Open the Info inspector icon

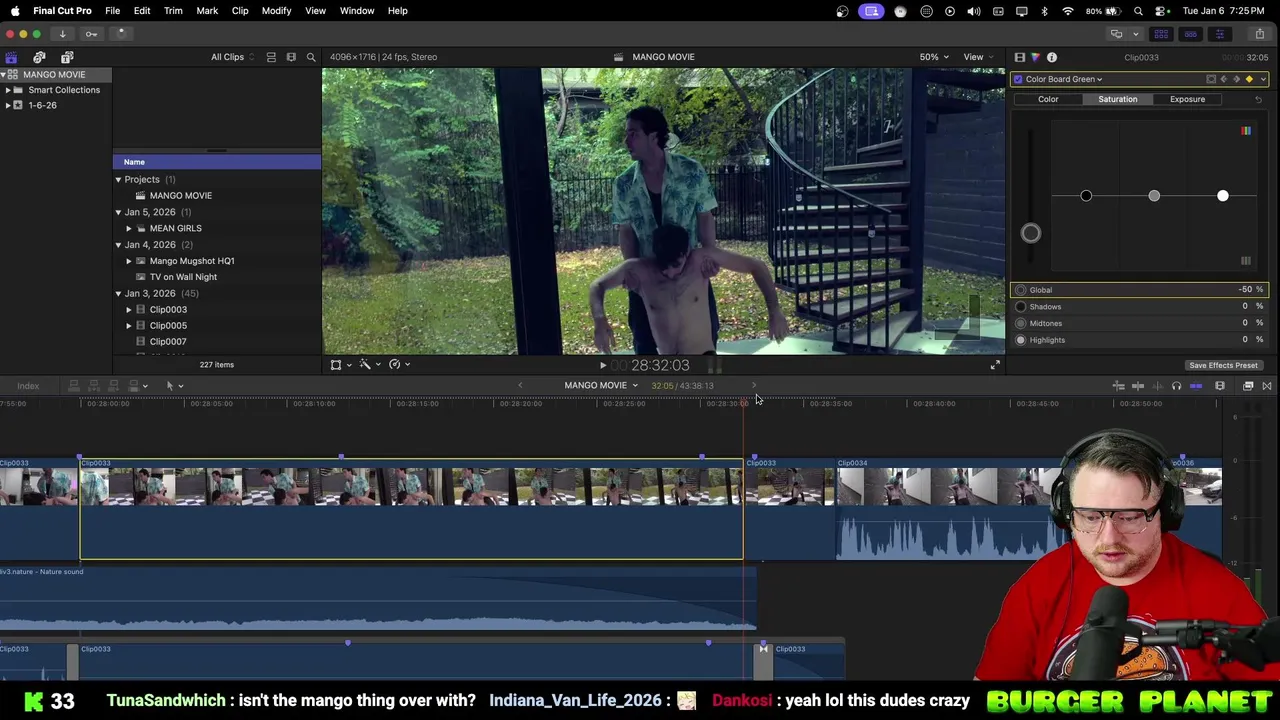pyautogui.click(x=1052, y=57)
